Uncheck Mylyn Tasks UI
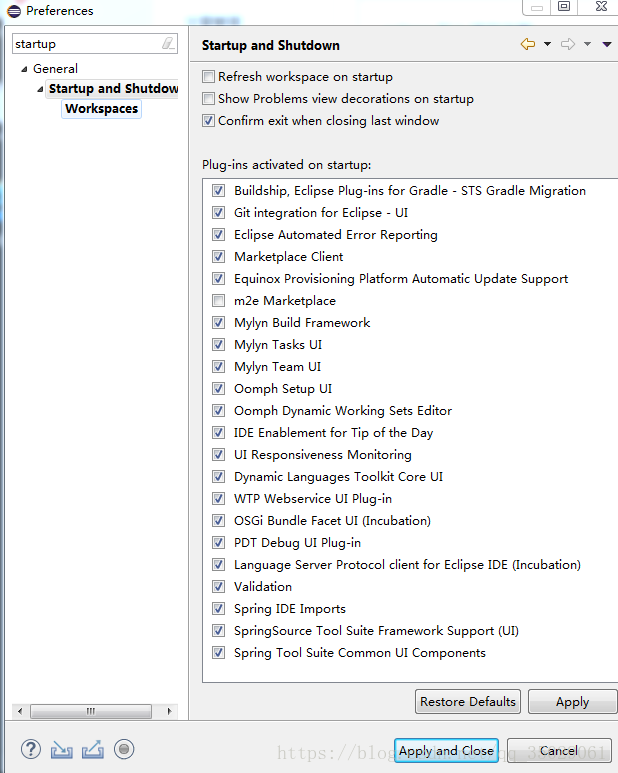Screen dimensions: 618x773 [218, 345]
